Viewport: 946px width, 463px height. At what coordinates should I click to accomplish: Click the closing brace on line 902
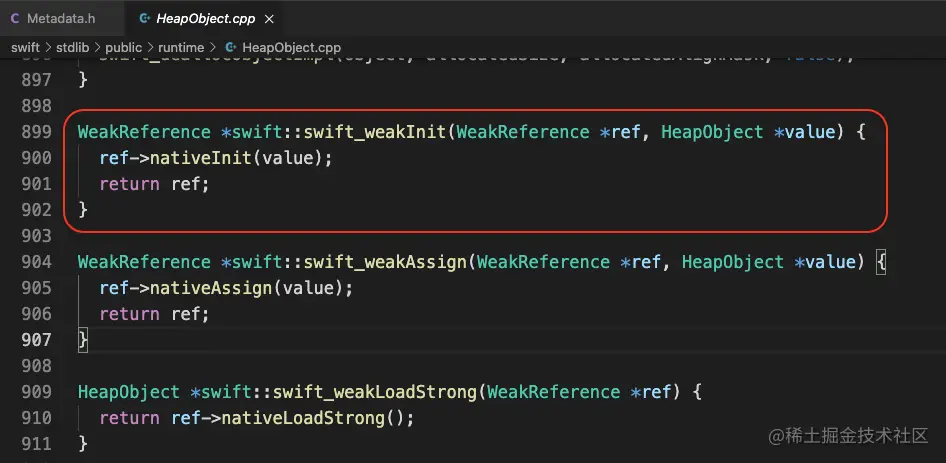83,210
